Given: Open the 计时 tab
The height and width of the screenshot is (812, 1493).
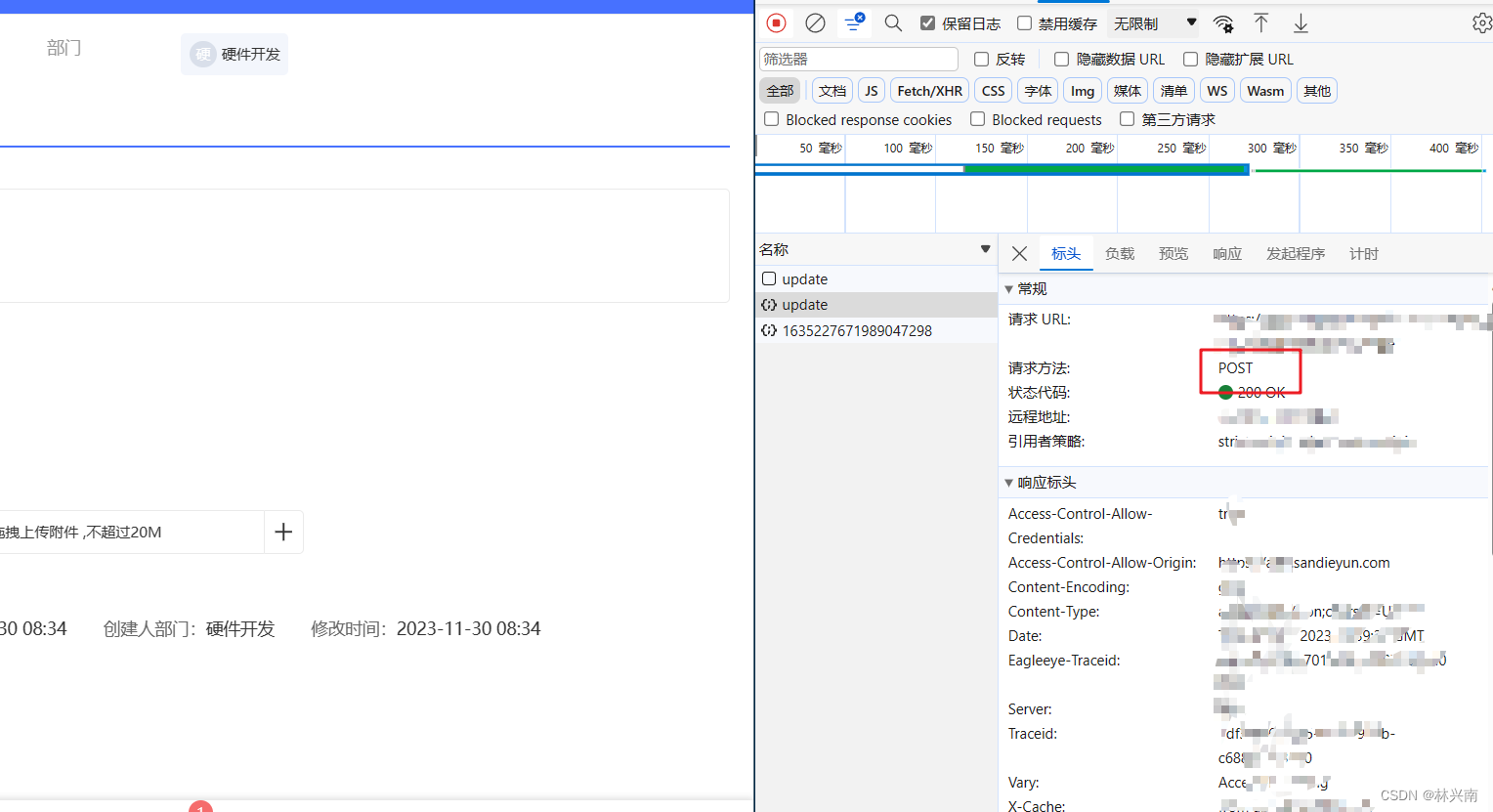Looking at the screenshot, I should click(x=1364, y=254).
